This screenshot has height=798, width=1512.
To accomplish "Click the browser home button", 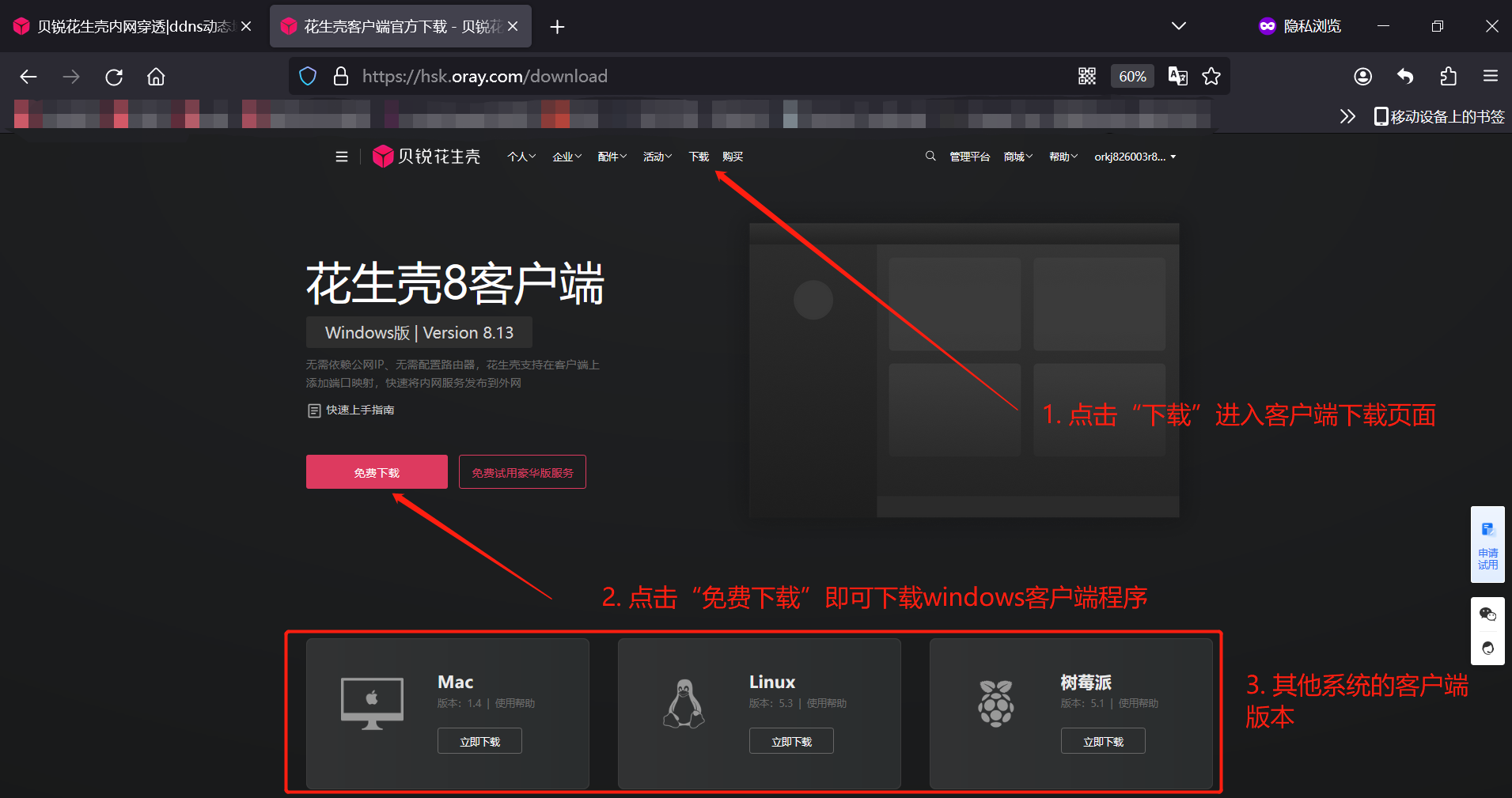I will pos(156,77).
